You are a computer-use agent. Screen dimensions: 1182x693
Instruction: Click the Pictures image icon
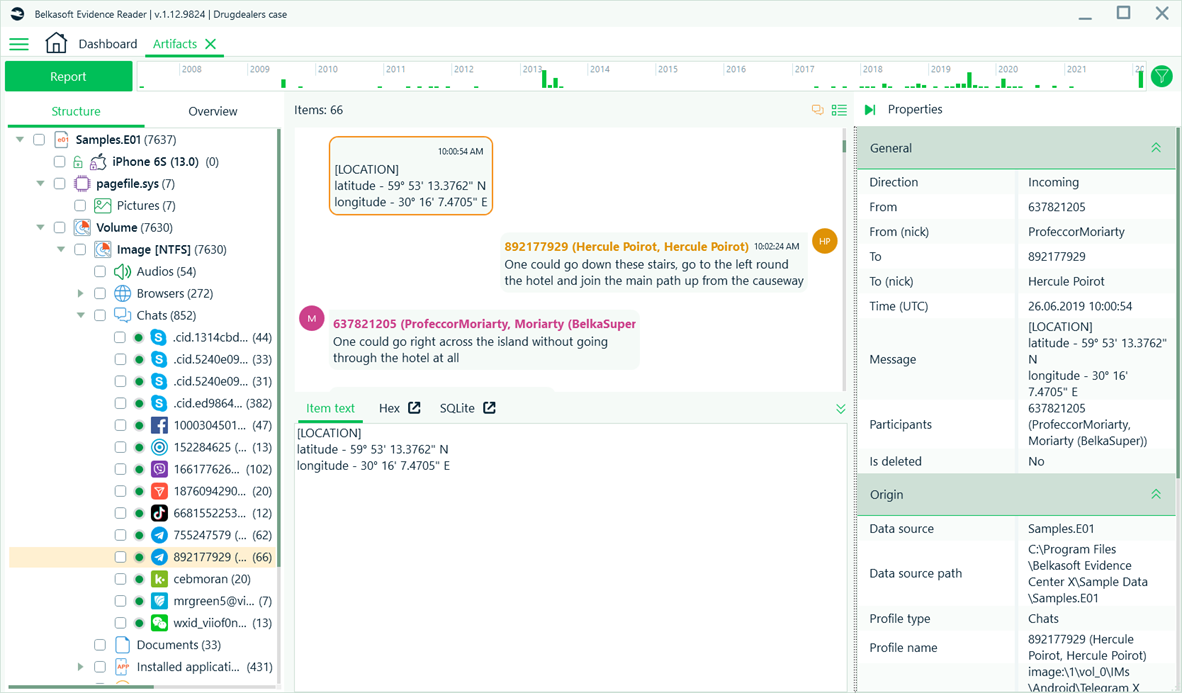pos(103,205)
